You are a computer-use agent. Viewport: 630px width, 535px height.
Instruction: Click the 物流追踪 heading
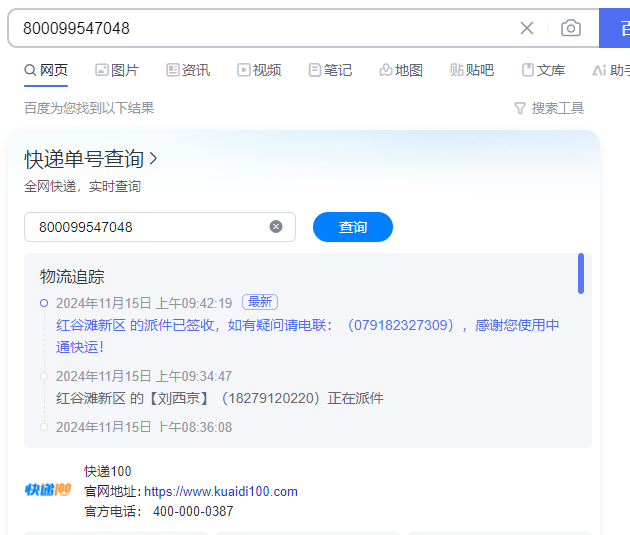pyautogui.click(x=72, y=276)
